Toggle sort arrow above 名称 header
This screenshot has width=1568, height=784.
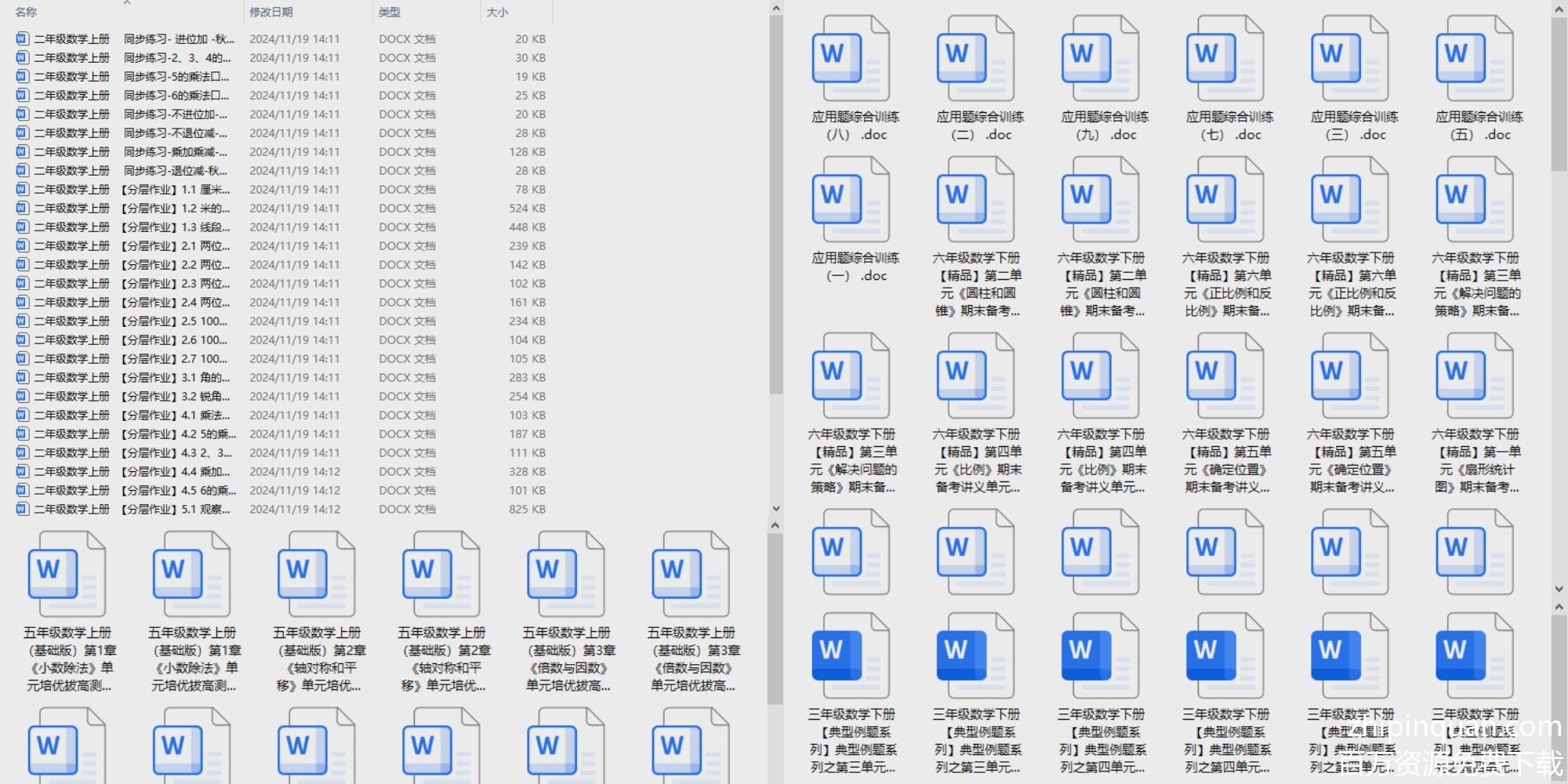pos(127,3)
